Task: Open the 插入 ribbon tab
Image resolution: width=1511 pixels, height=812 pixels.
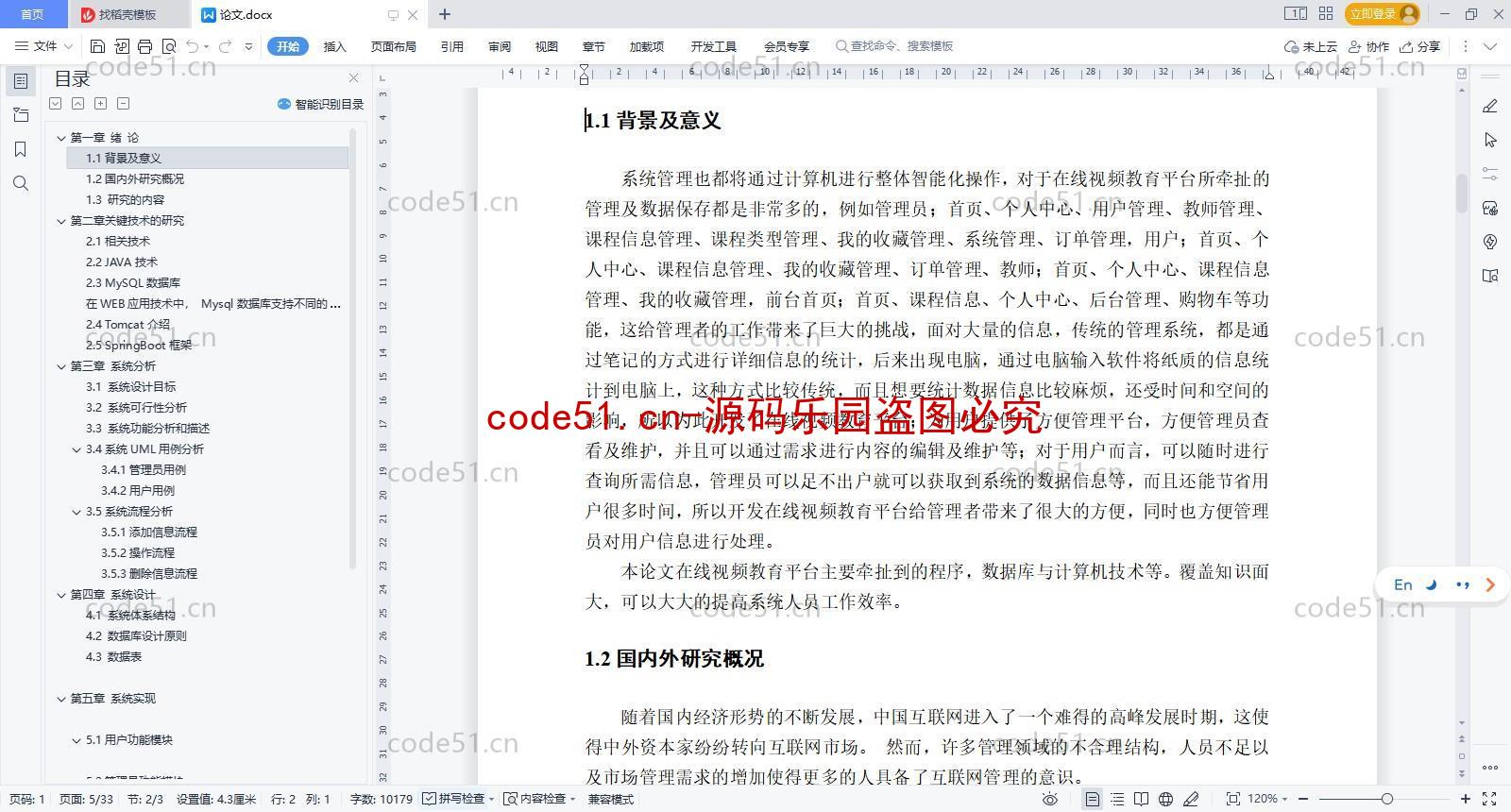Action: coord(335,46)
